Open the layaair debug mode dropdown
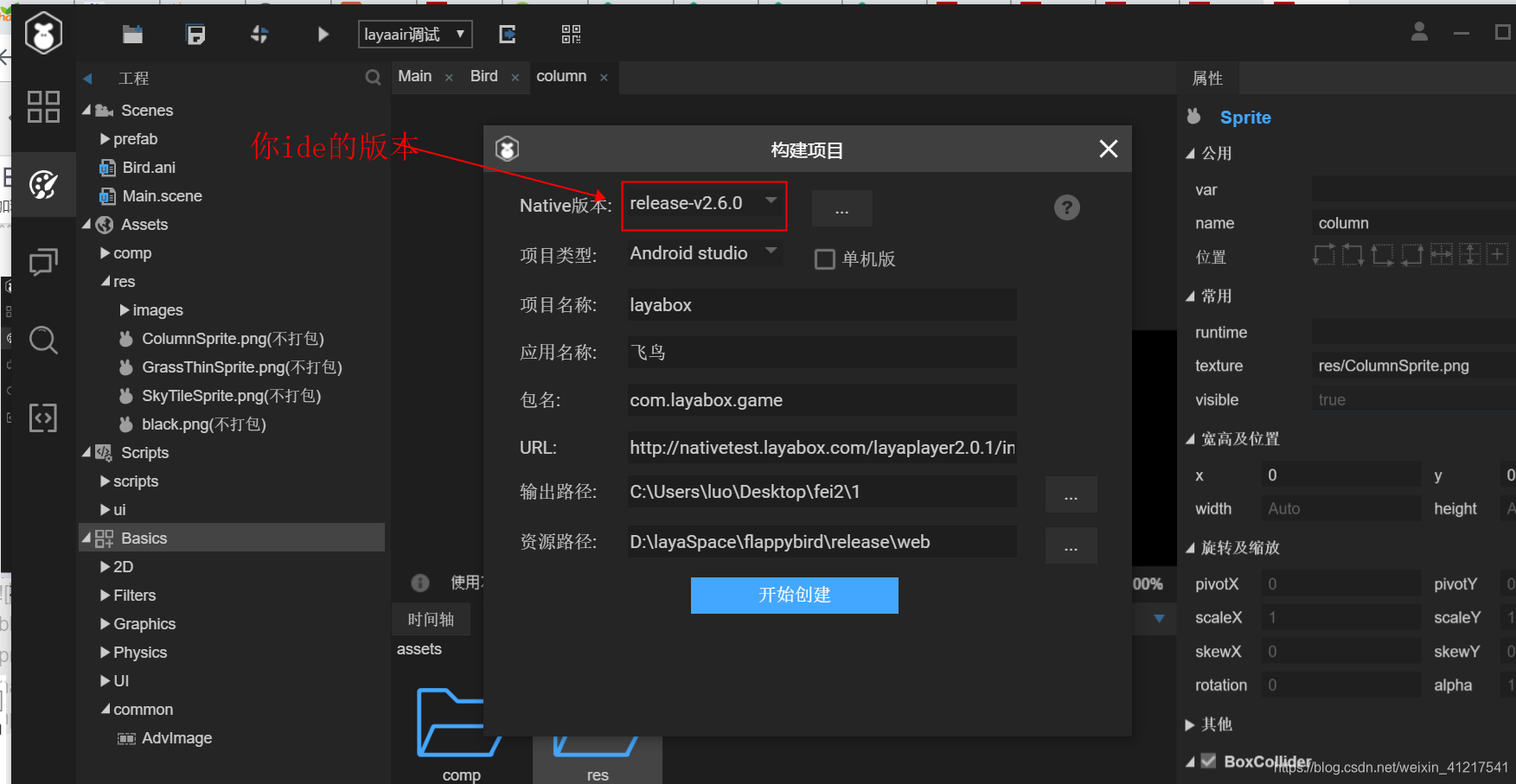This screenshot has height=784, width=1516. [415, 35]
